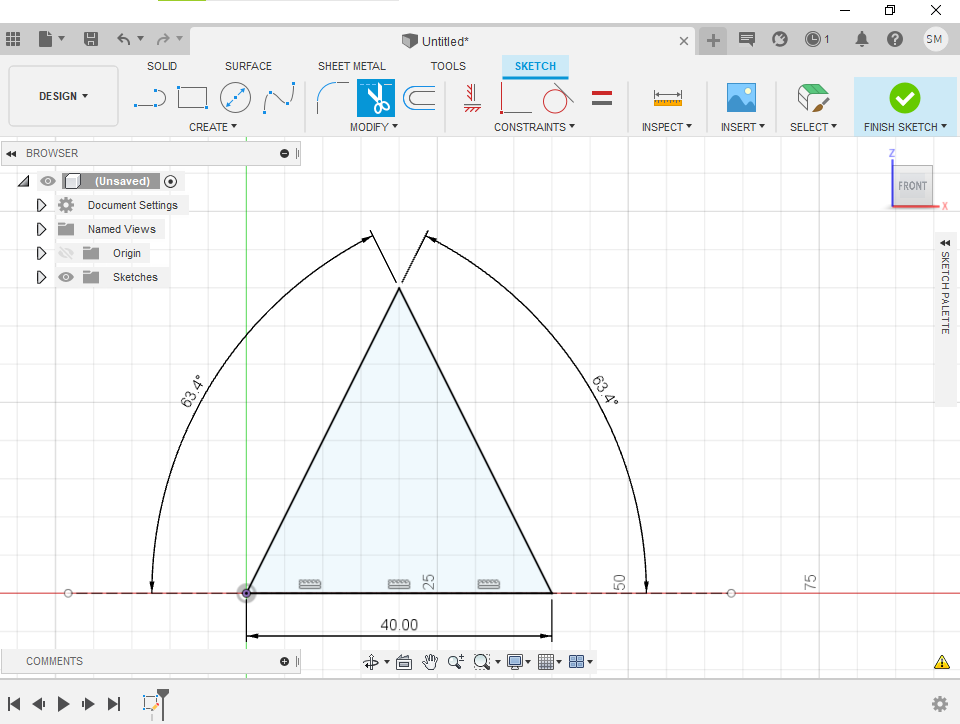
Task: Apply Coincident/fix constraint icon
Action: (x=471, y=98)
